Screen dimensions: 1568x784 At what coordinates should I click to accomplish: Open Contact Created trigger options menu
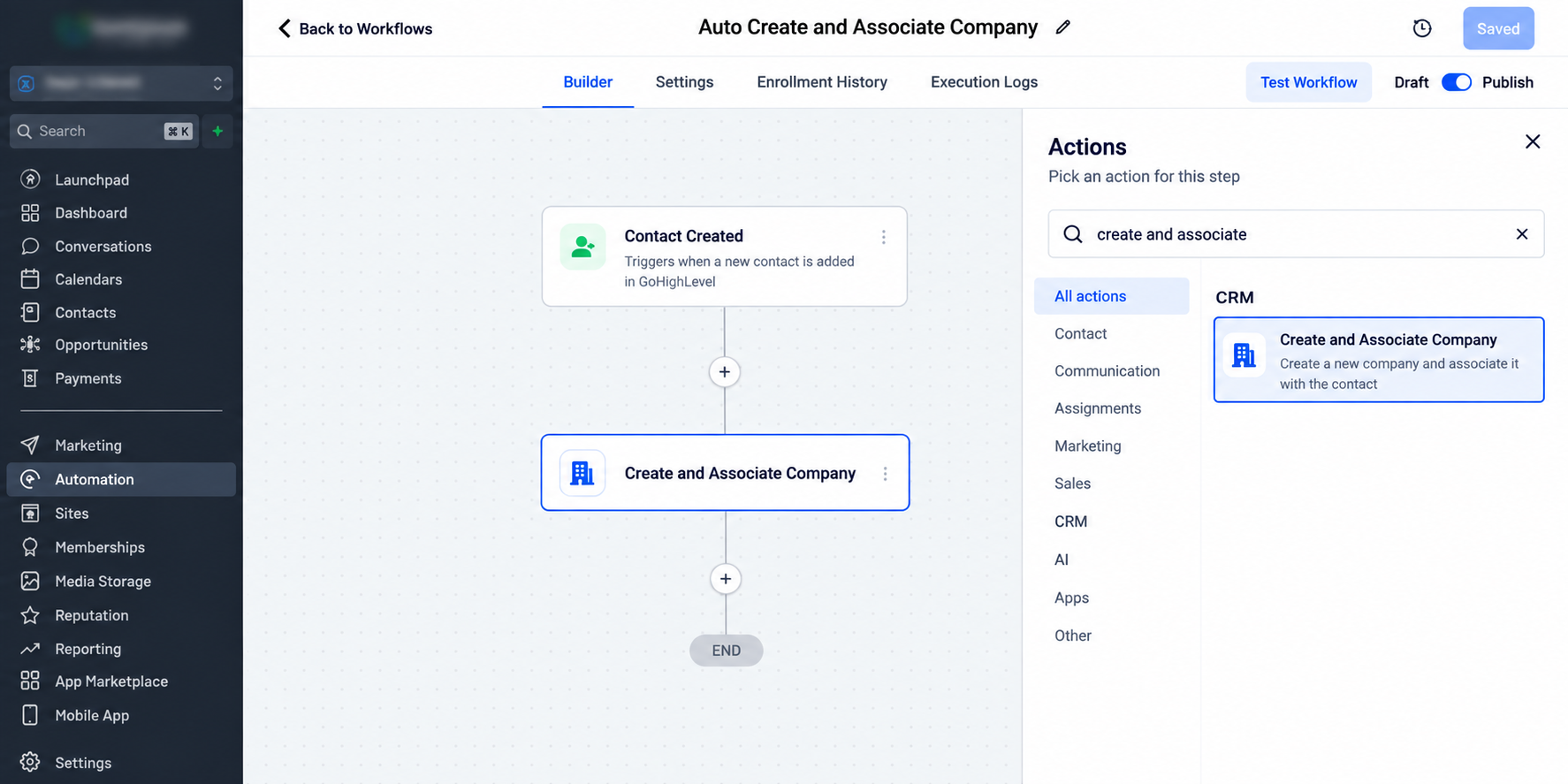883,237
